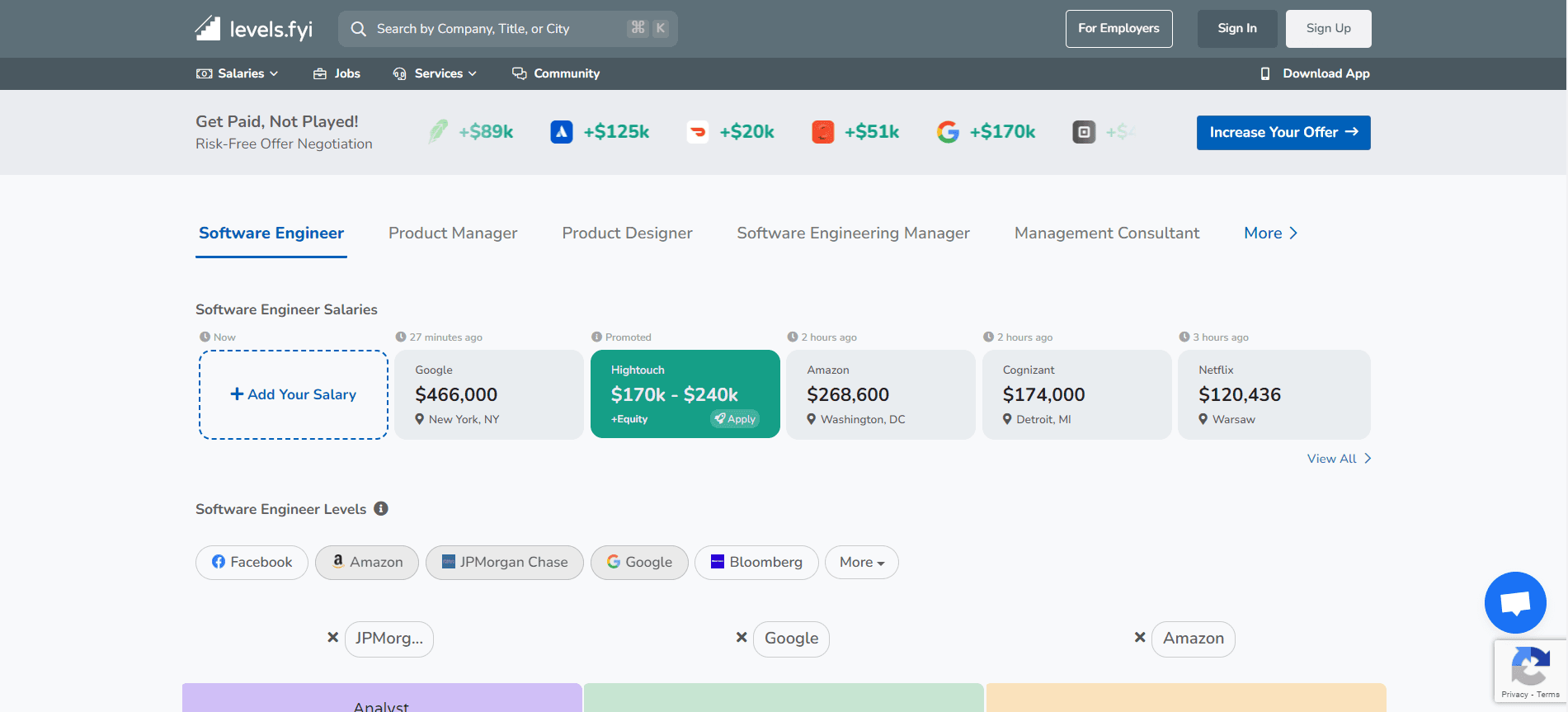
Task: Click the red company icon beside +$51k
Action: tap(823, 132)
